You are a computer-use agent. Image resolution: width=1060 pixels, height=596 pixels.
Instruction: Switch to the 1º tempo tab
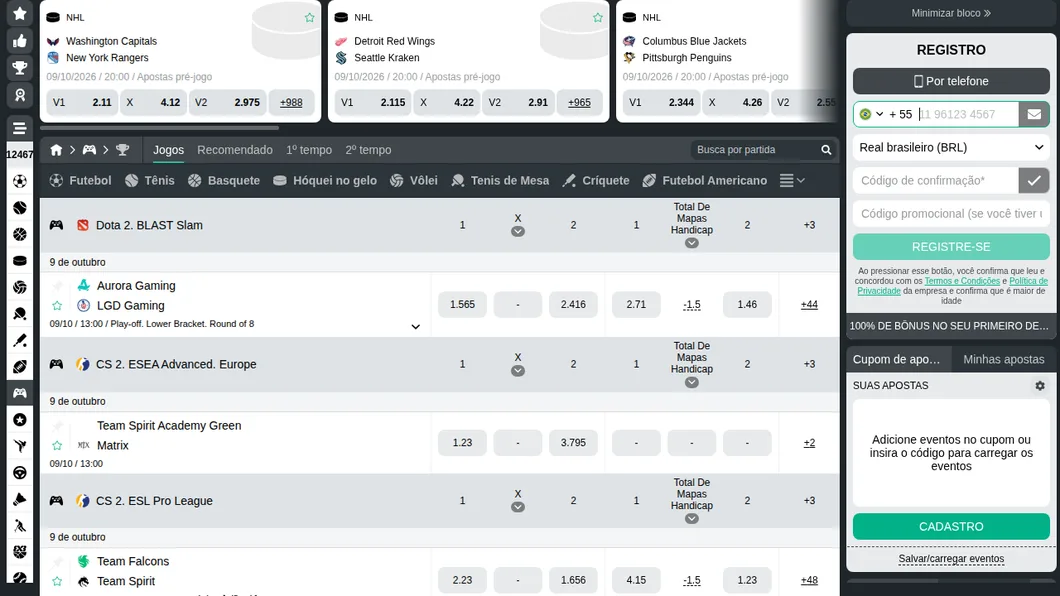[309, 150]
